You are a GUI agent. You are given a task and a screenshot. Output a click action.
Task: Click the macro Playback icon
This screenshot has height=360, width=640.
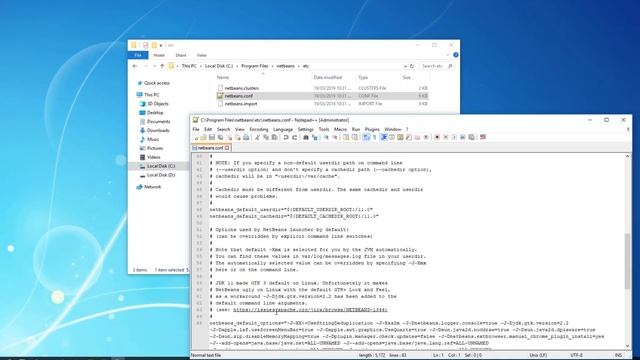[x=454, y=138]
